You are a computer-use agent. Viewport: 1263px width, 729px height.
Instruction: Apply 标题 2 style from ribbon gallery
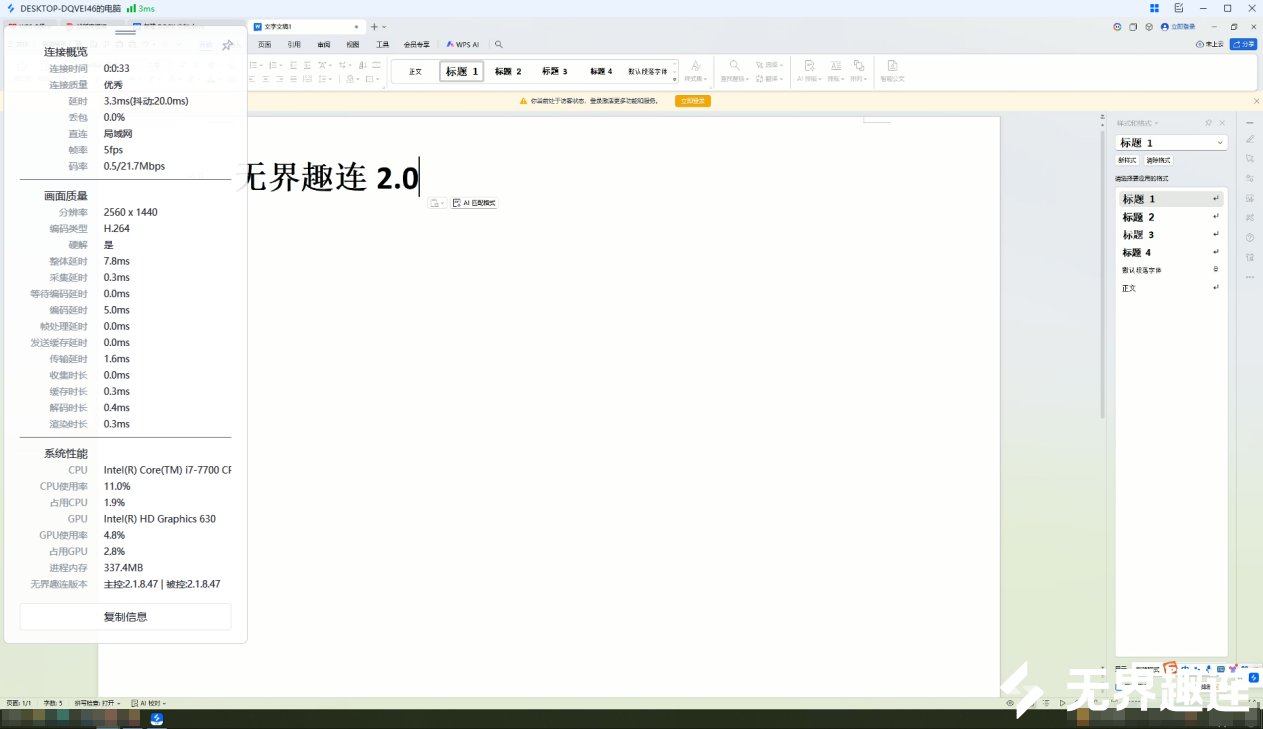pos(508,72)
